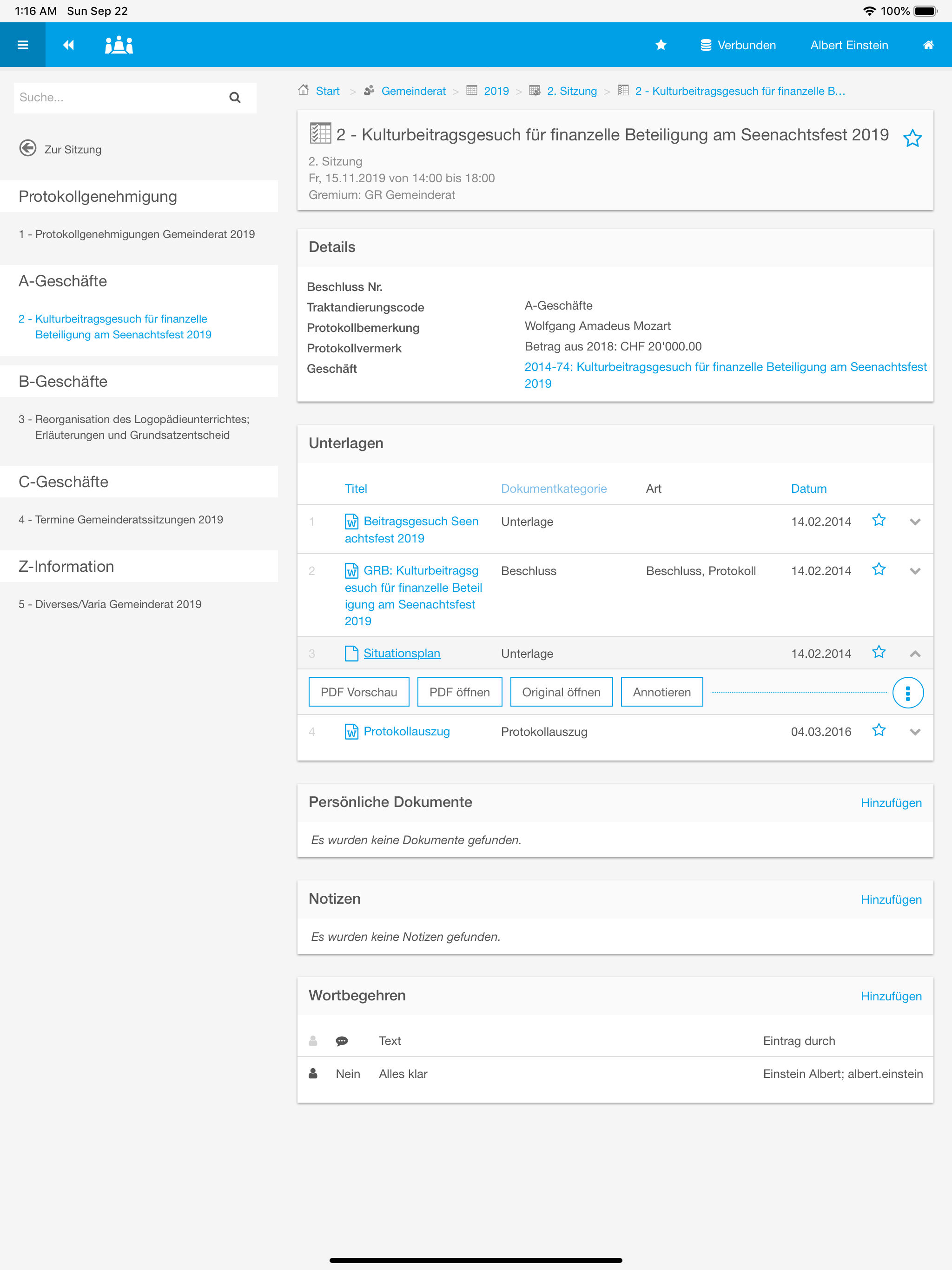Open the committee group icon
952x1270 pixels.
pos(119,45)
